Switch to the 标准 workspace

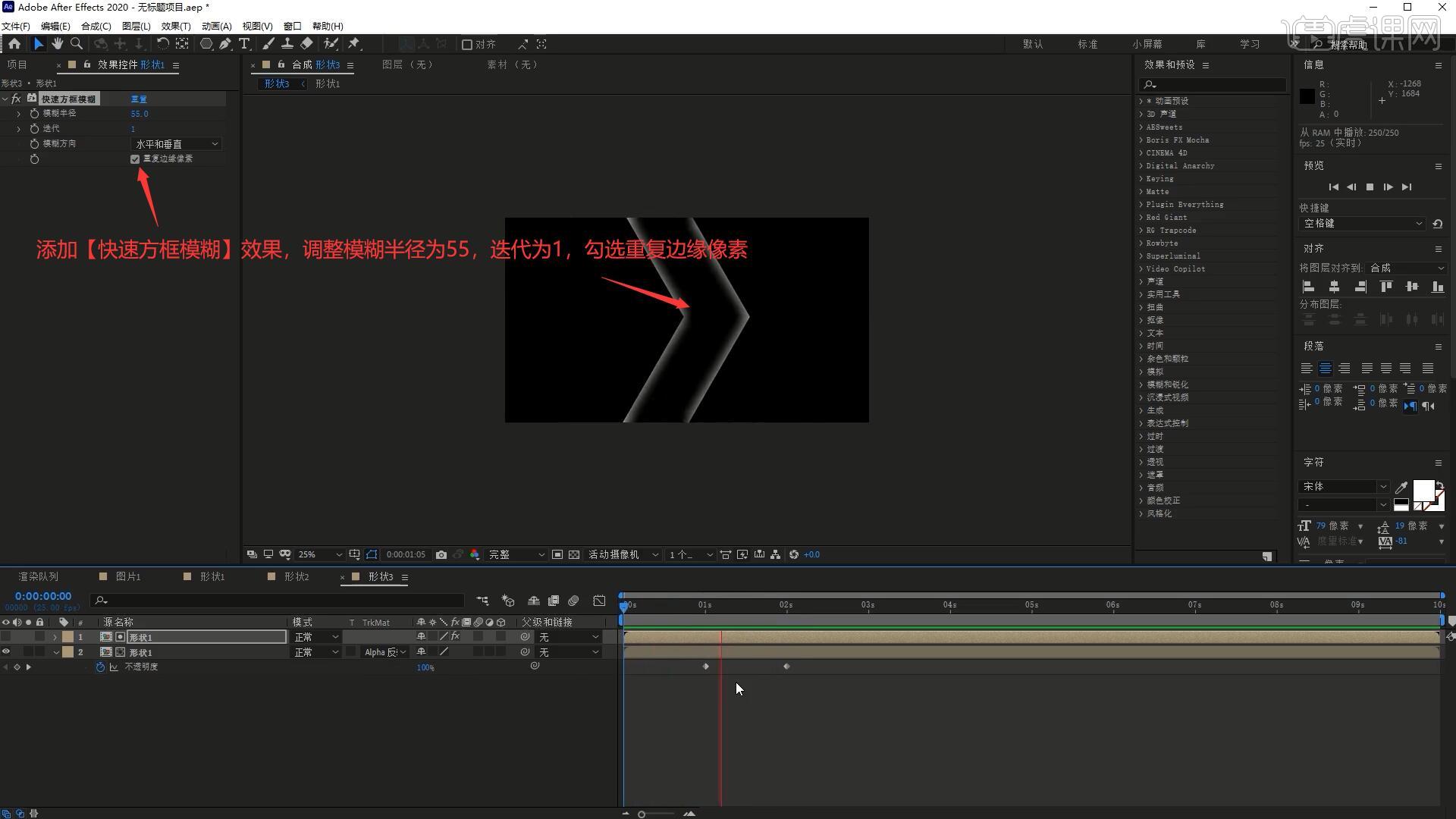pyautogui.click(x=1087, y=45)
